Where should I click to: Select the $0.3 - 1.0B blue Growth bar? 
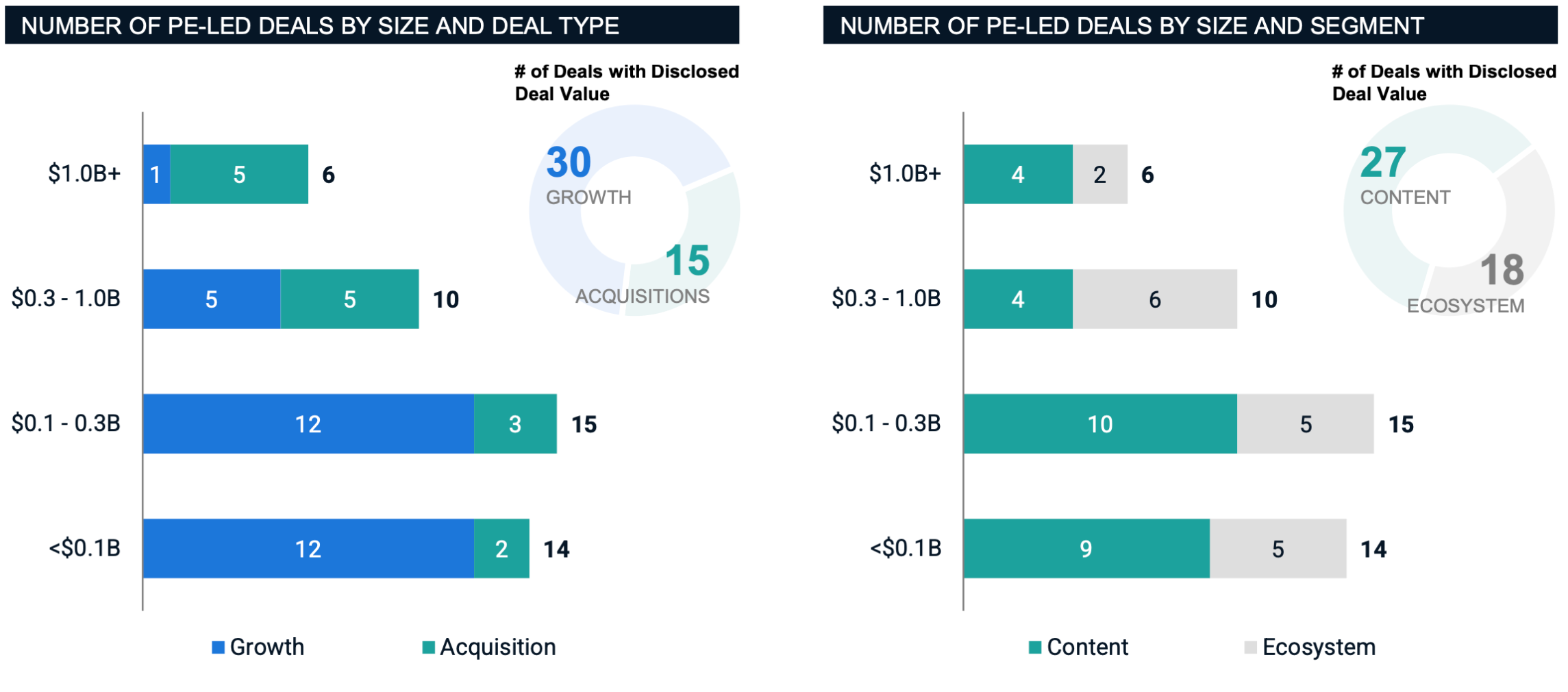point(212,299)
